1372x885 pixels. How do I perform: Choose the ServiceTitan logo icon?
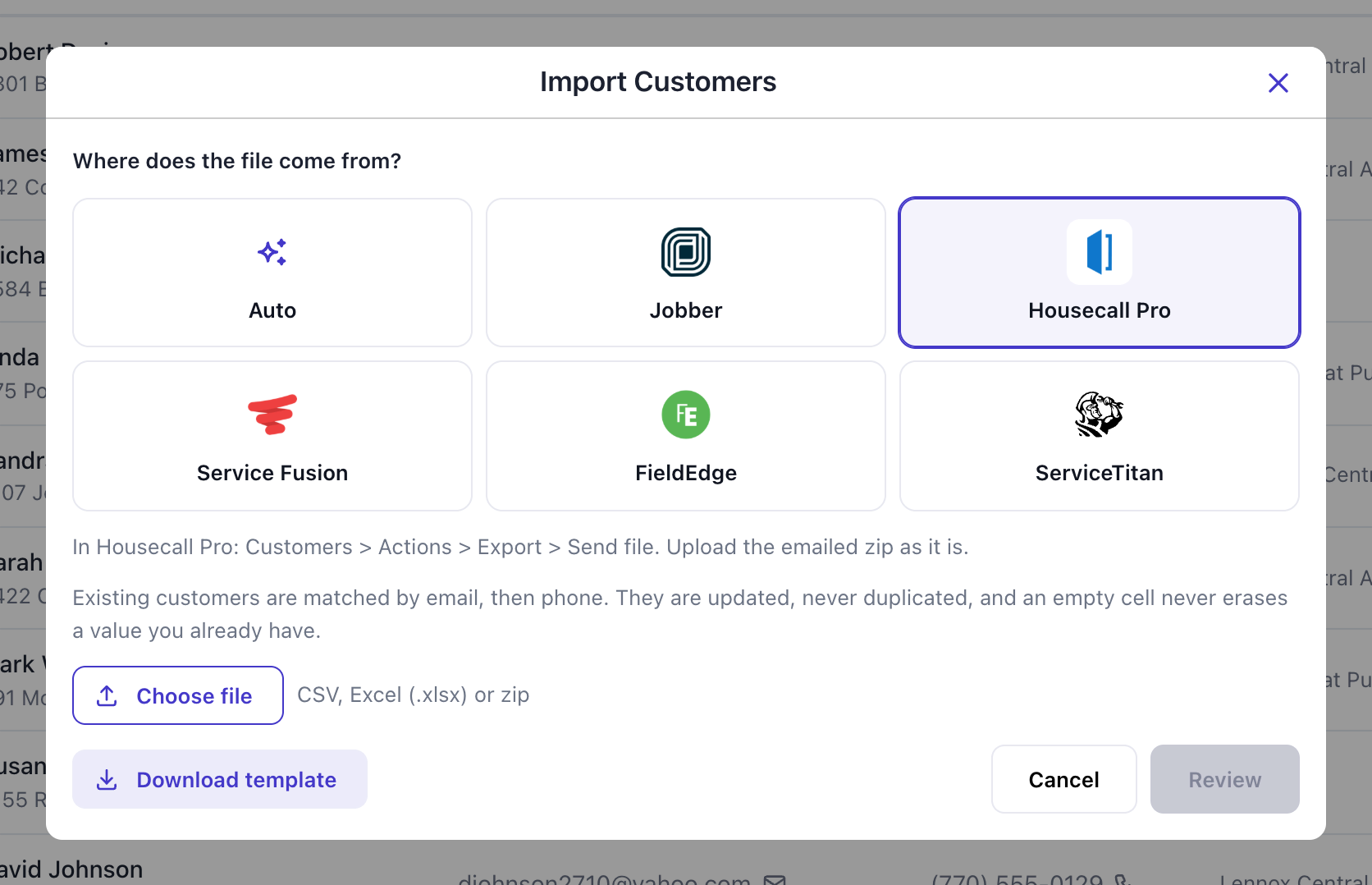coord(1100,415)
